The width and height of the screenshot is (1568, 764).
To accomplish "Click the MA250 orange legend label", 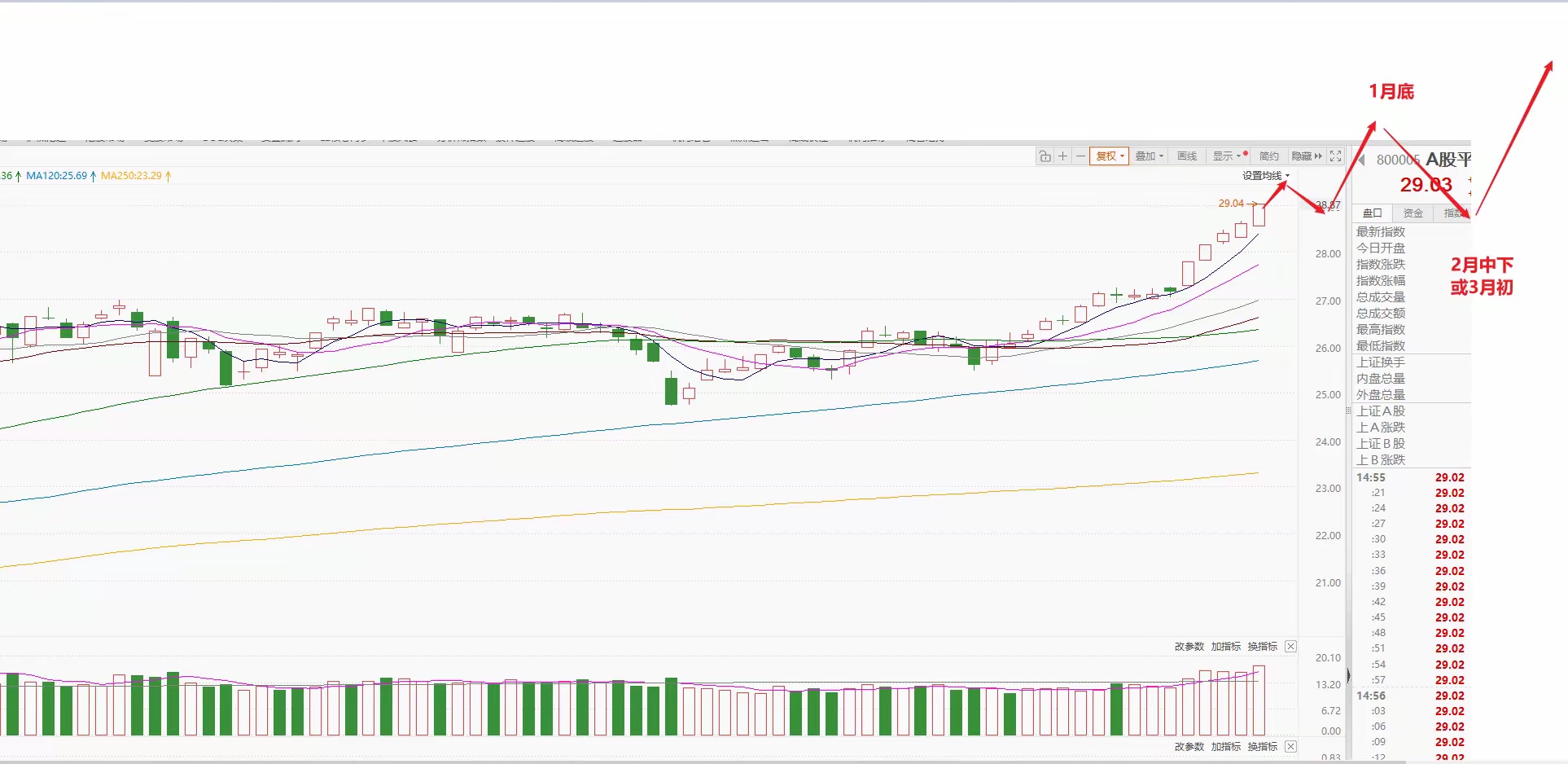I will click(x=131, y=176).
